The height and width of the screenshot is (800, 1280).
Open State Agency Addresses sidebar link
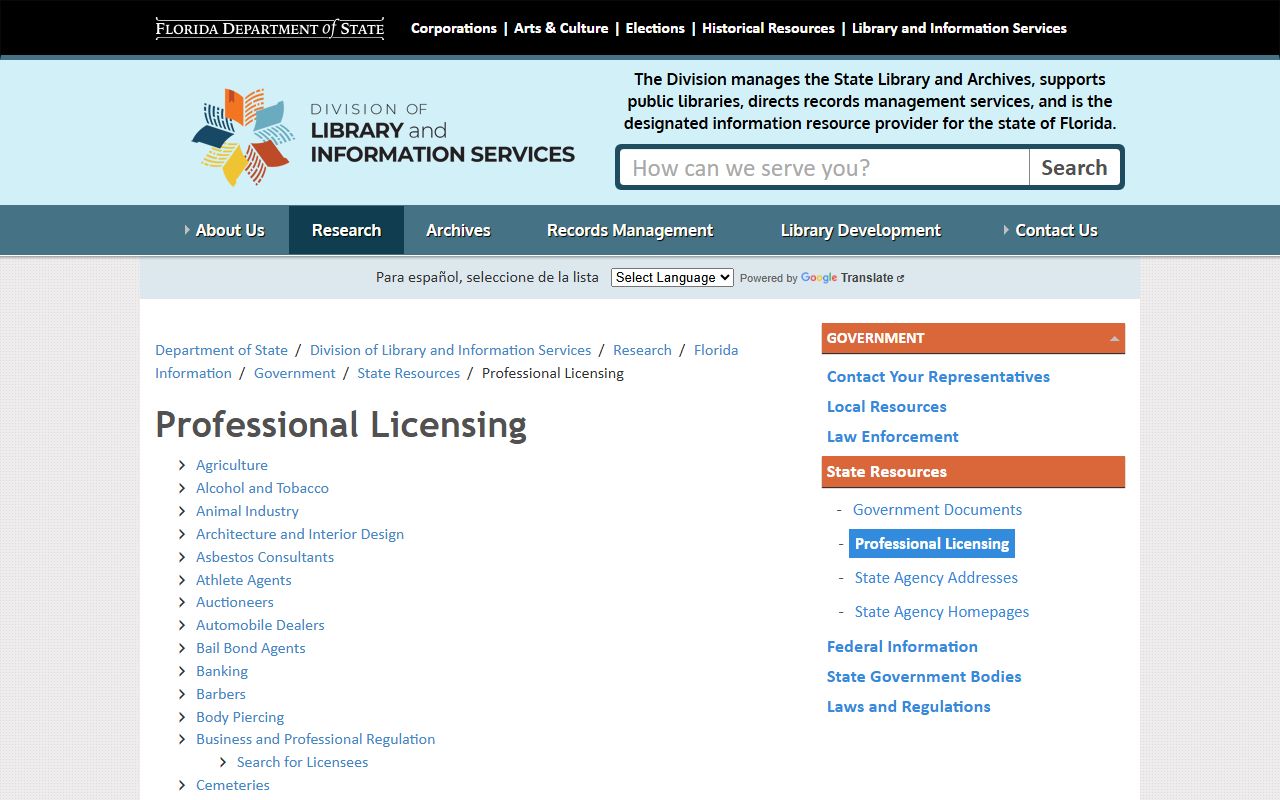pos(936,578)
